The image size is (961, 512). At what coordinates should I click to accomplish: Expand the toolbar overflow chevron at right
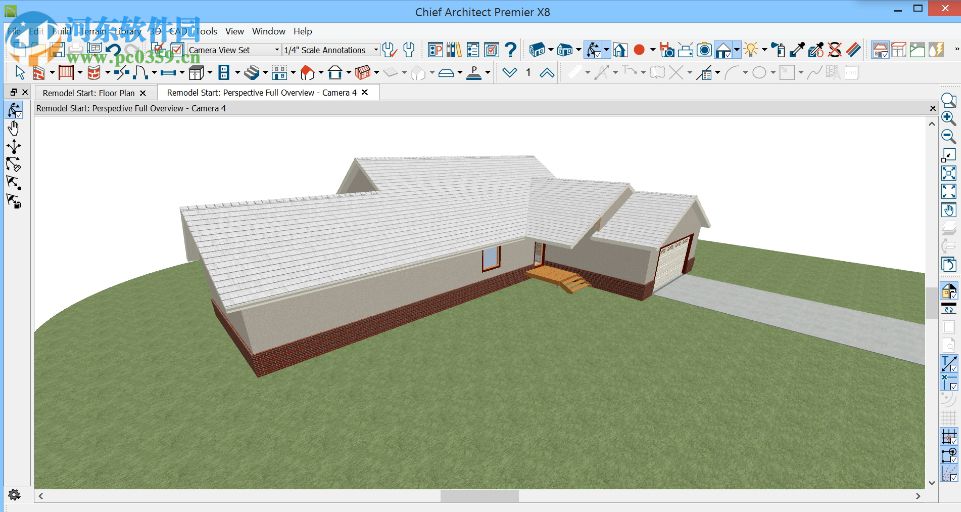coord(957,48)
